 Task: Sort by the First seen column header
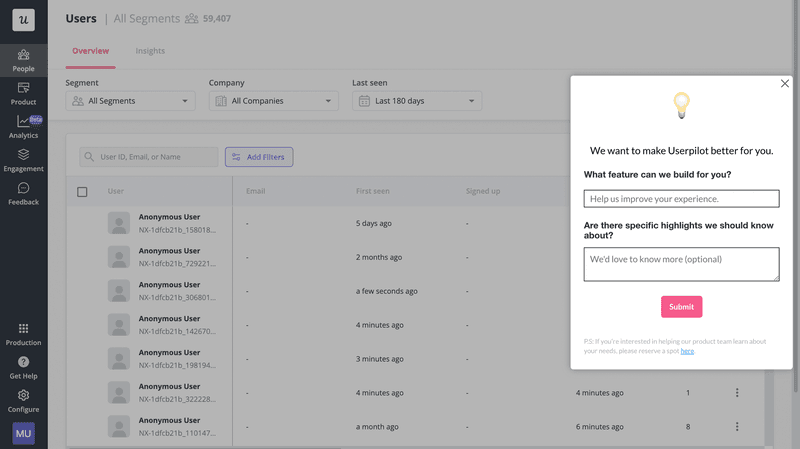373,191
